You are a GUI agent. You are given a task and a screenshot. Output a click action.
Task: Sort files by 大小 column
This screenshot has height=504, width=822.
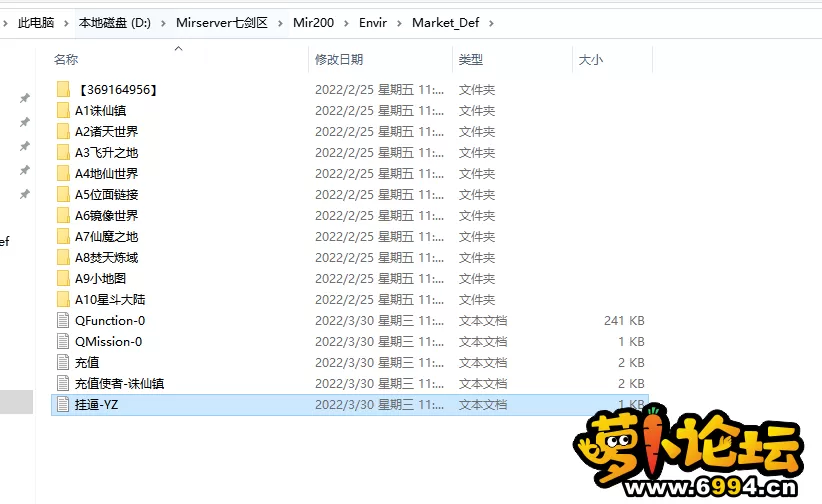click(591, 59)
